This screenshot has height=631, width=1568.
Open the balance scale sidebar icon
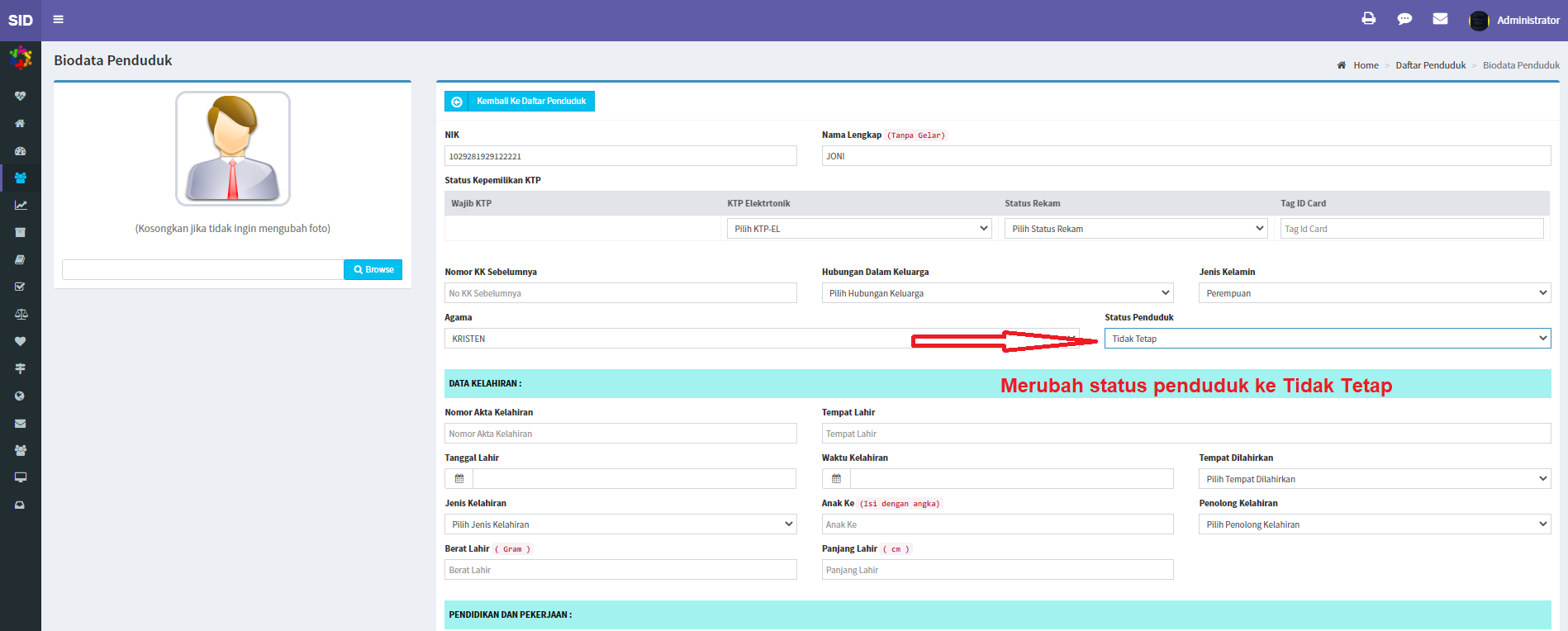(21, 314)
